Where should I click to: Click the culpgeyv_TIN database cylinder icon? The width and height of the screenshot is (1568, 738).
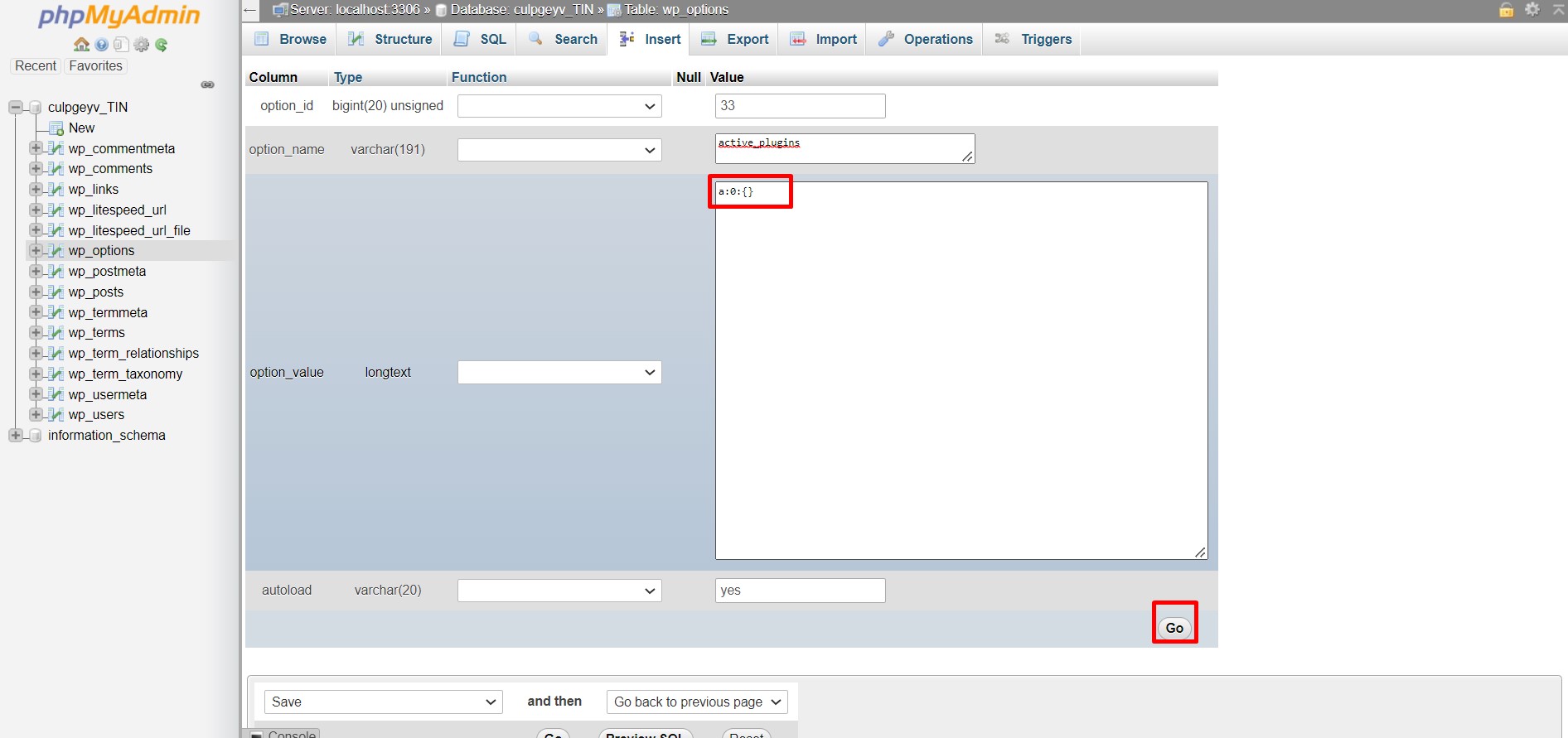(x=36, y=107)
